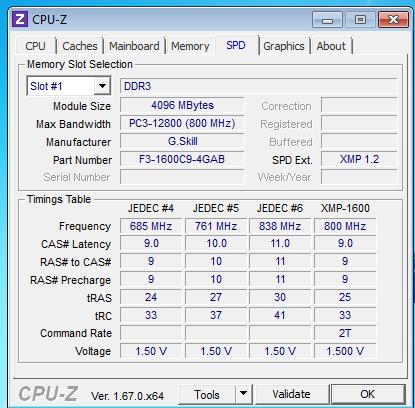
Task: Click the CPU-Z purple Z title icon
Action: (x=19, y=19)
